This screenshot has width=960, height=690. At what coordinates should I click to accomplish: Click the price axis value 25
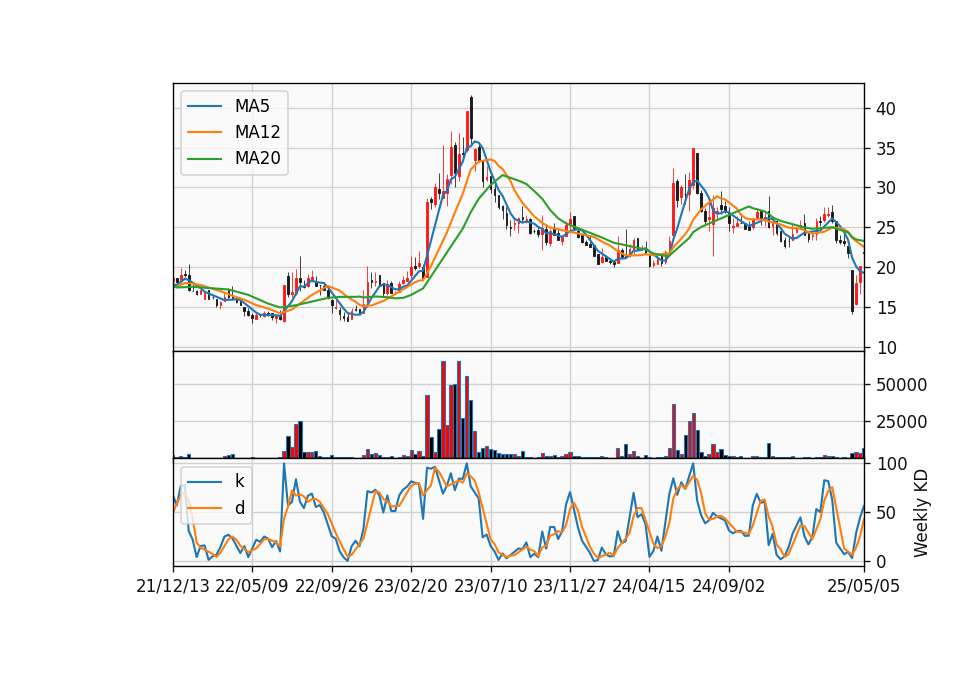pos(886,228)
